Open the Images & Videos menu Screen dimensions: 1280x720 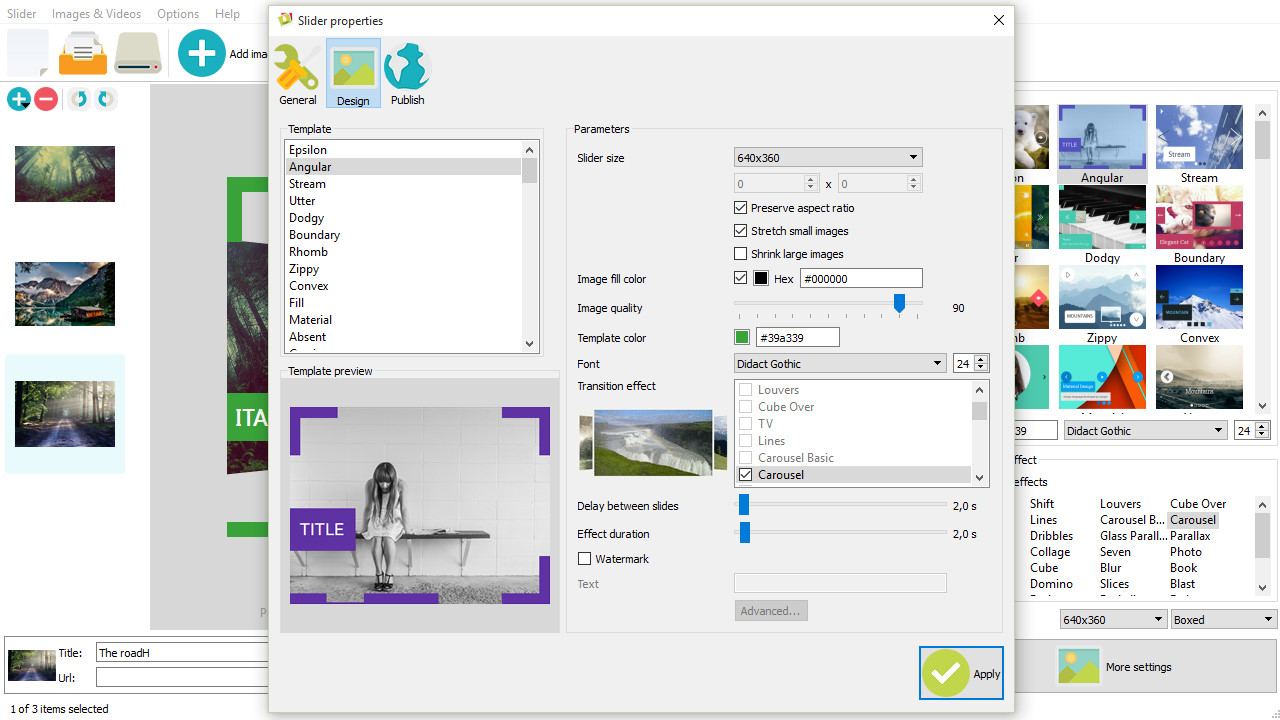tap(96, 14)
